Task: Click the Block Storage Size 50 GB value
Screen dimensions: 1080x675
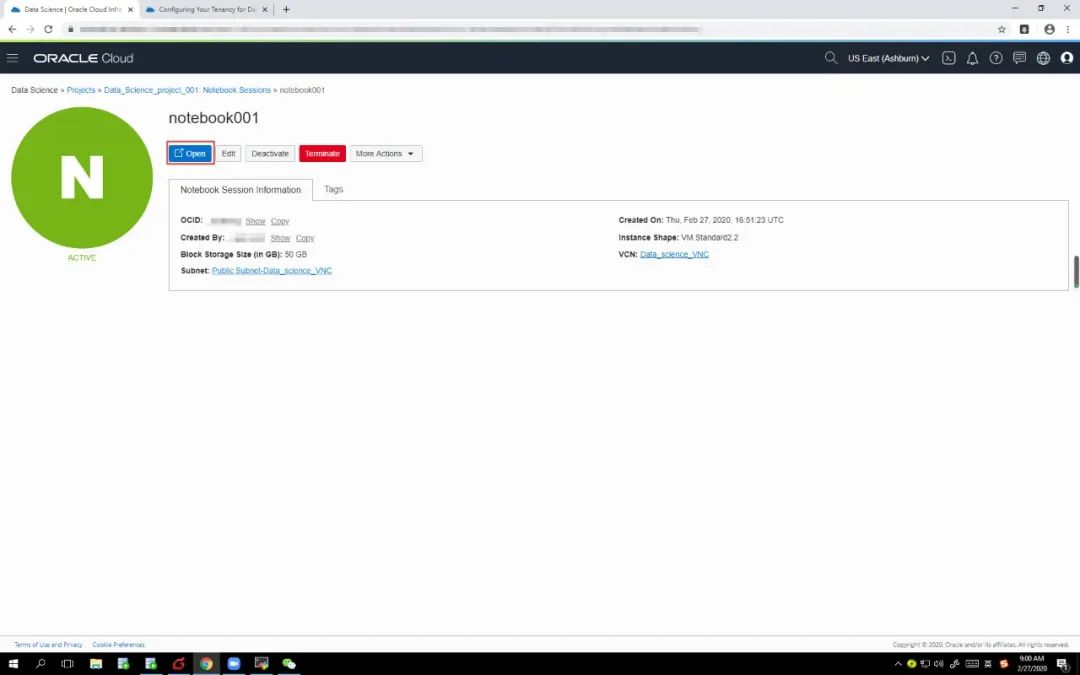Action: coord(295,254)
